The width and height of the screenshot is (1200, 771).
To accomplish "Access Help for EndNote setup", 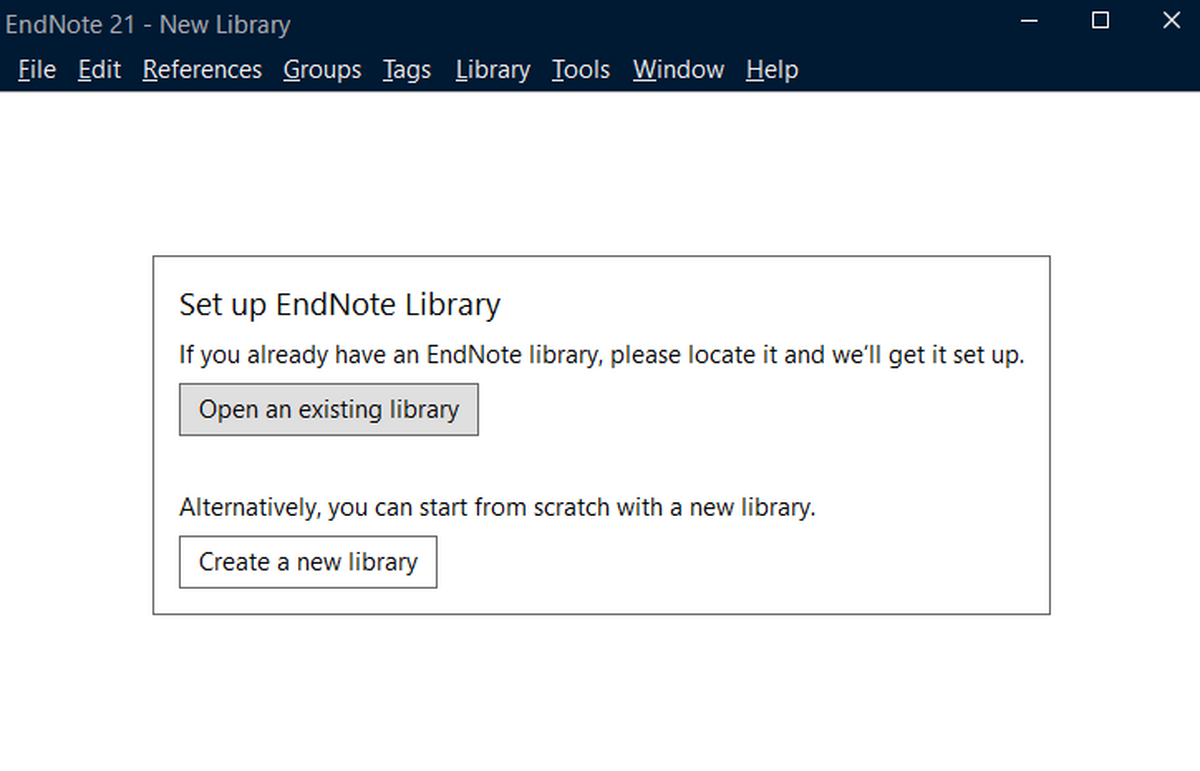I will [x=771, y=69].
